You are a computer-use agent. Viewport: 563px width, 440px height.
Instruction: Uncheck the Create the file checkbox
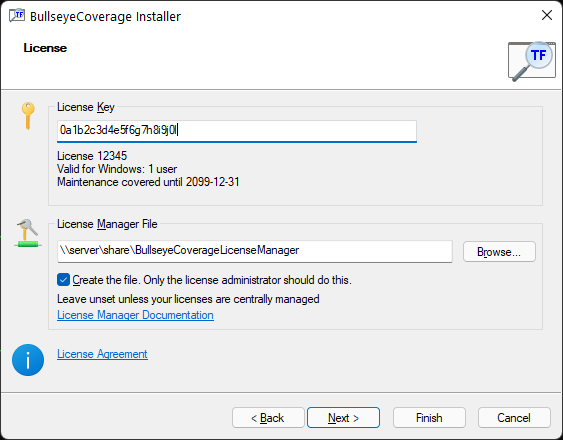(63, 280)
